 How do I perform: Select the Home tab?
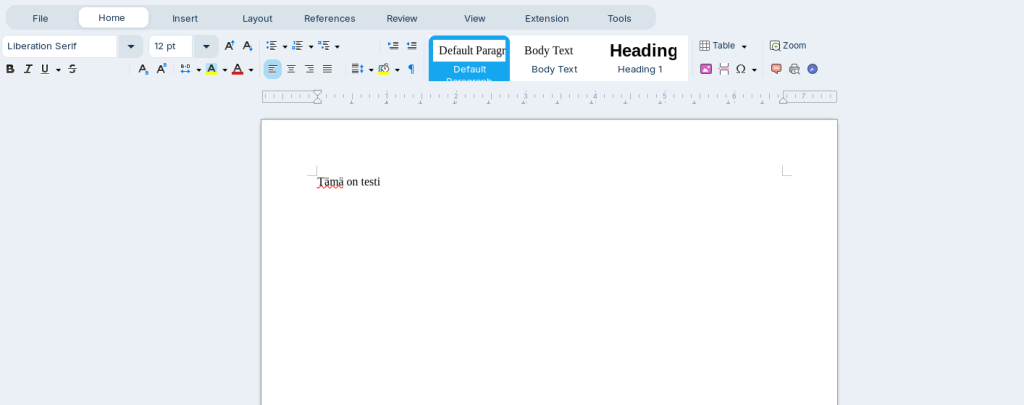pos(112,18)
